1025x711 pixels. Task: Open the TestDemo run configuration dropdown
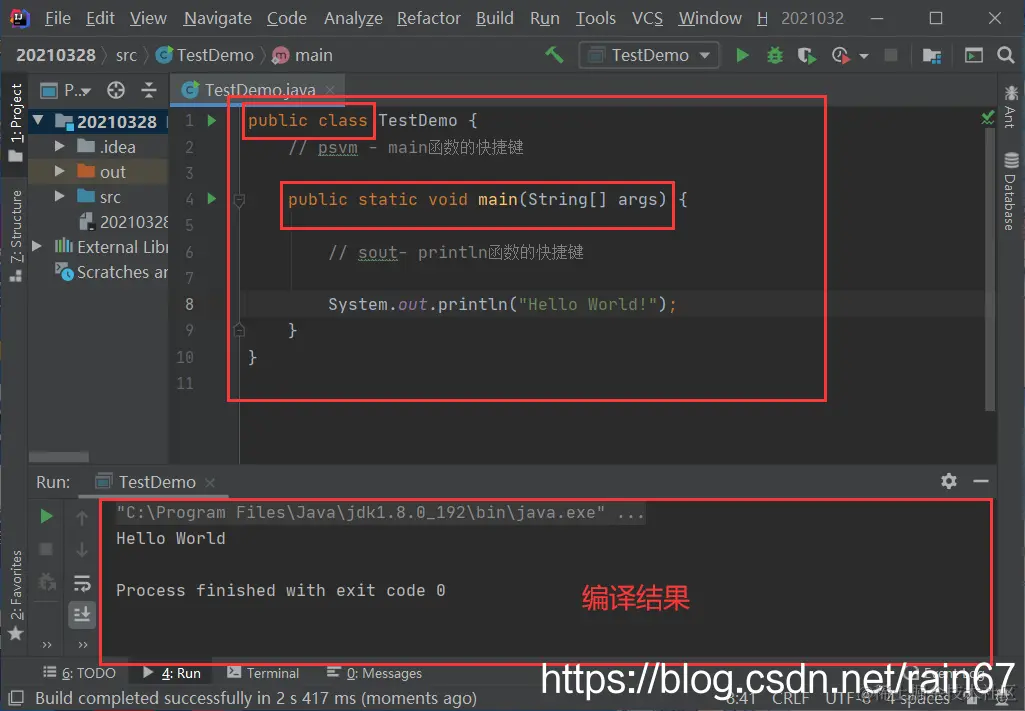click(649, 55)
